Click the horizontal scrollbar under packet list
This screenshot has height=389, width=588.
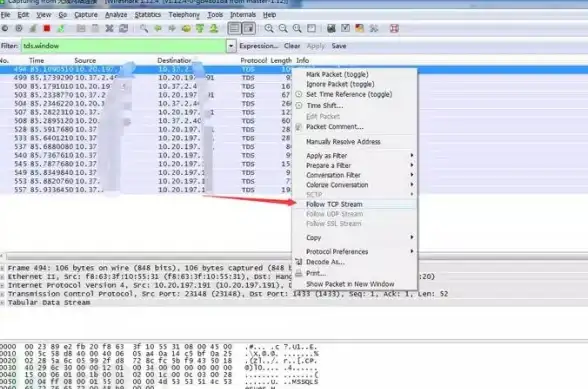pyautogui.click(x=148, y=257)
